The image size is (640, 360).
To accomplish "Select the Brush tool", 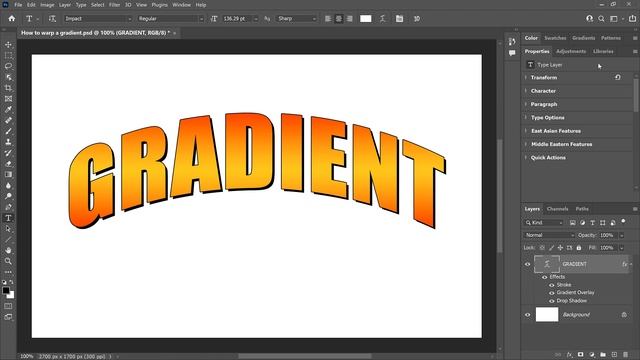I will coord(8,131).
